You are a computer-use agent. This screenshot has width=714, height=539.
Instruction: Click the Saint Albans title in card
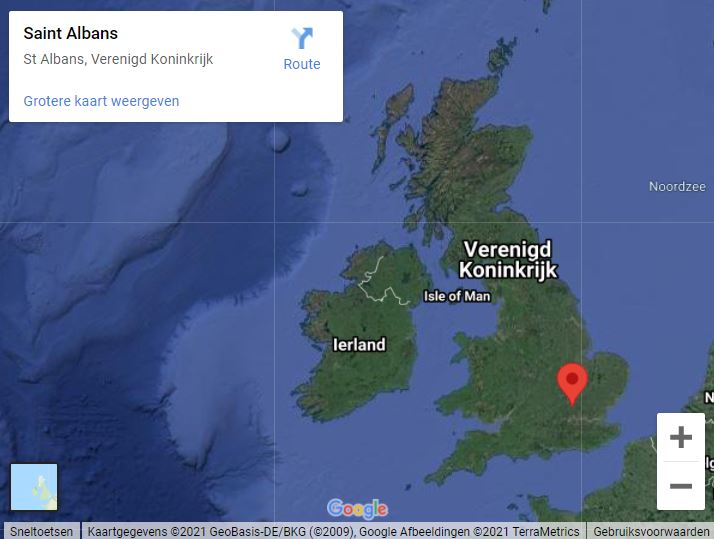pos(71,33)
